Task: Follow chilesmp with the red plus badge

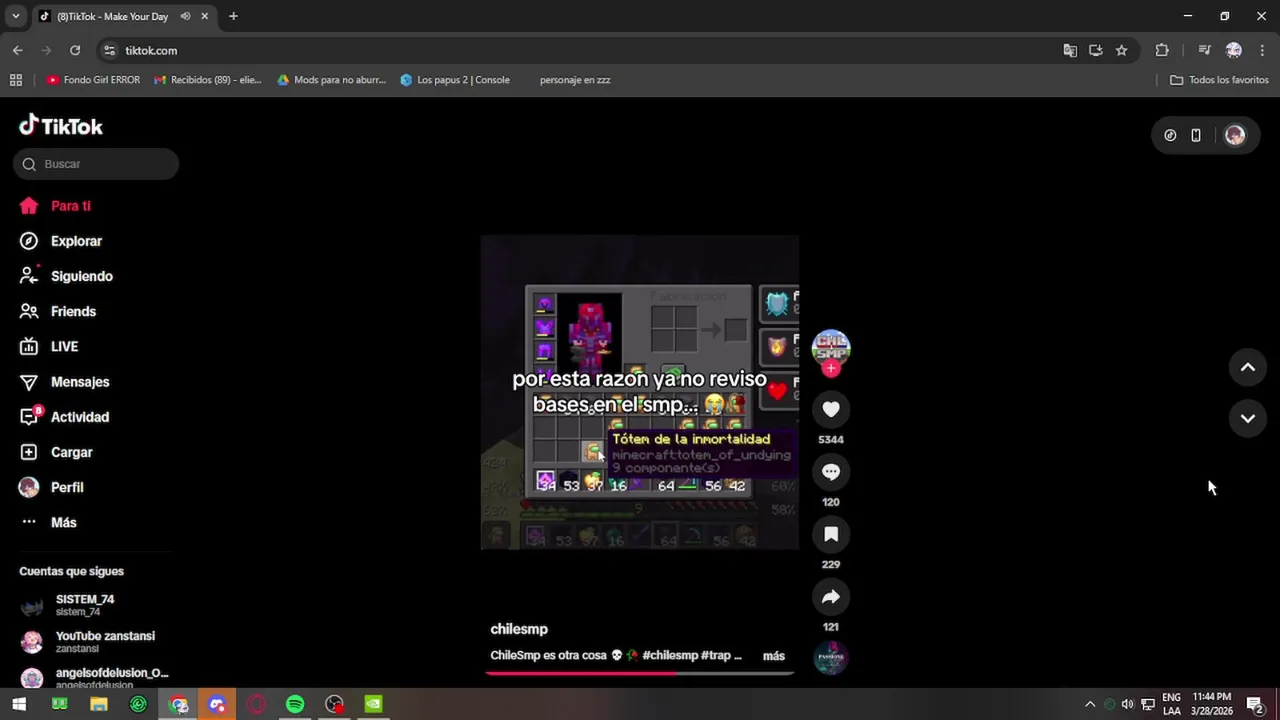Action: tap(831, 369)
